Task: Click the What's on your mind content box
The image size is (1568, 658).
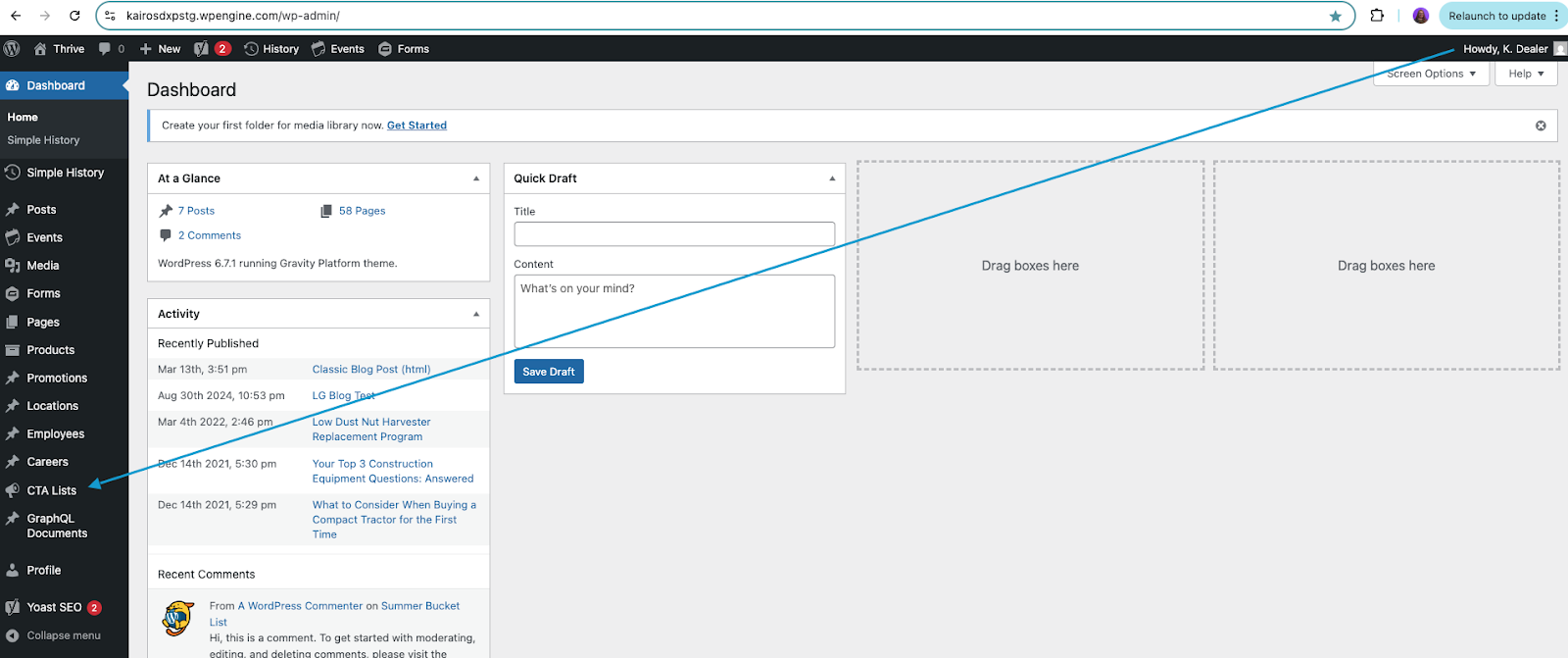Action: pyautogui.click(x=674, y=311)
